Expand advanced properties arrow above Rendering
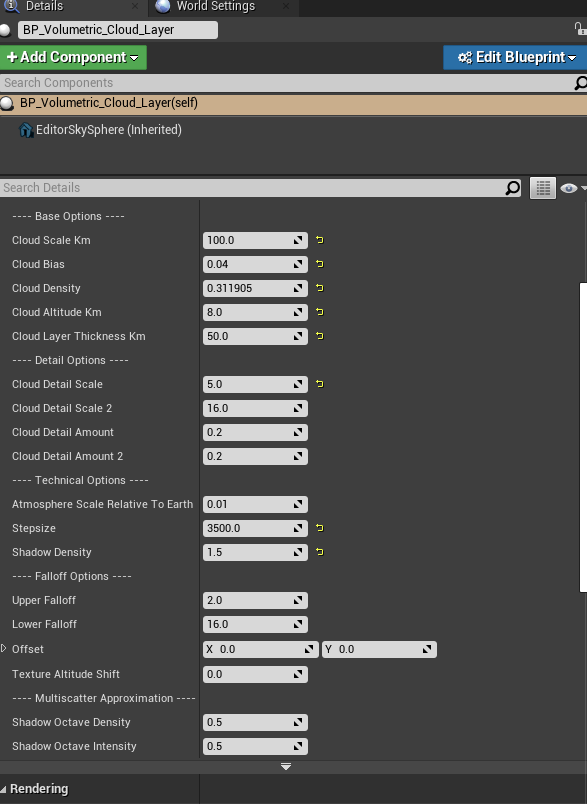 click(x=286, y=767)
